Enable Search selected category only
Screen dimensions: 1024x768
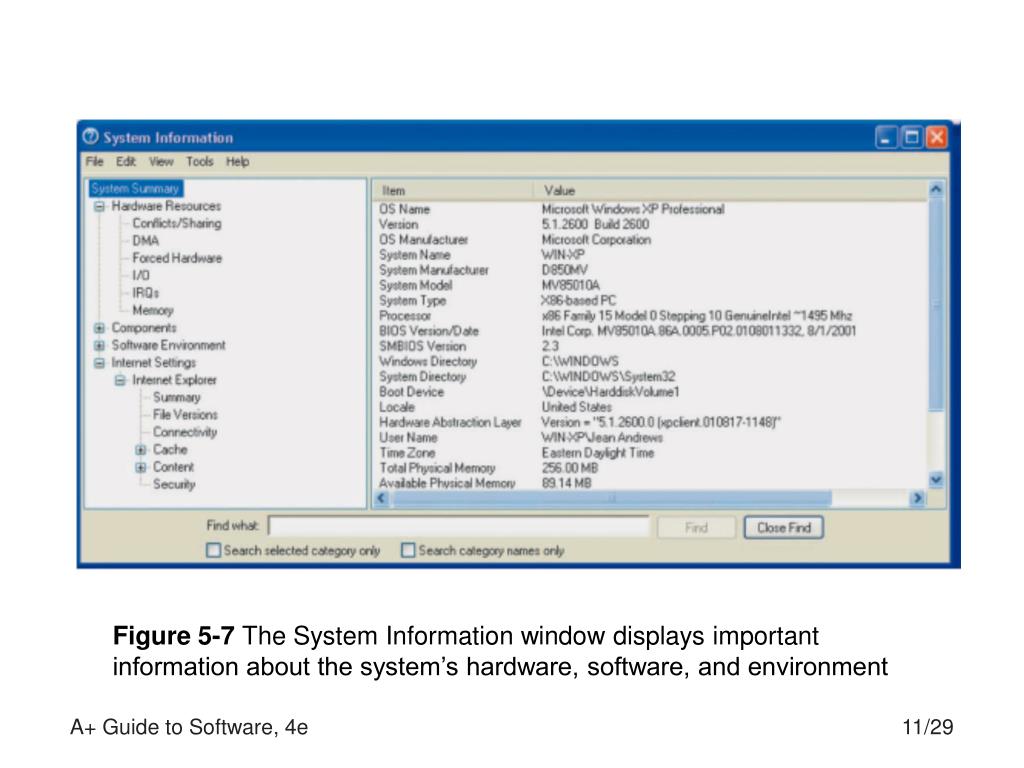213,551
